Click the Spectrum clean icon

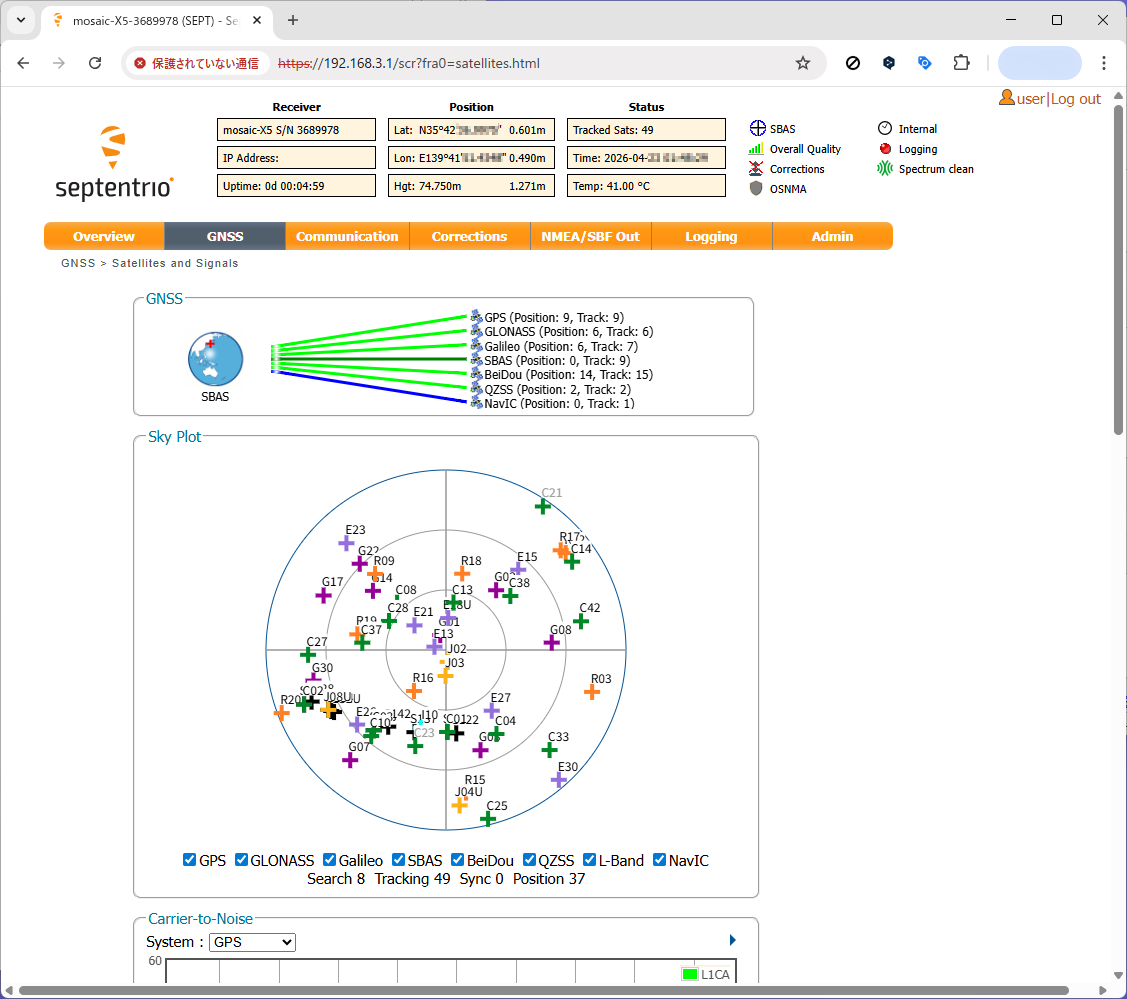[x=885, y=169]
